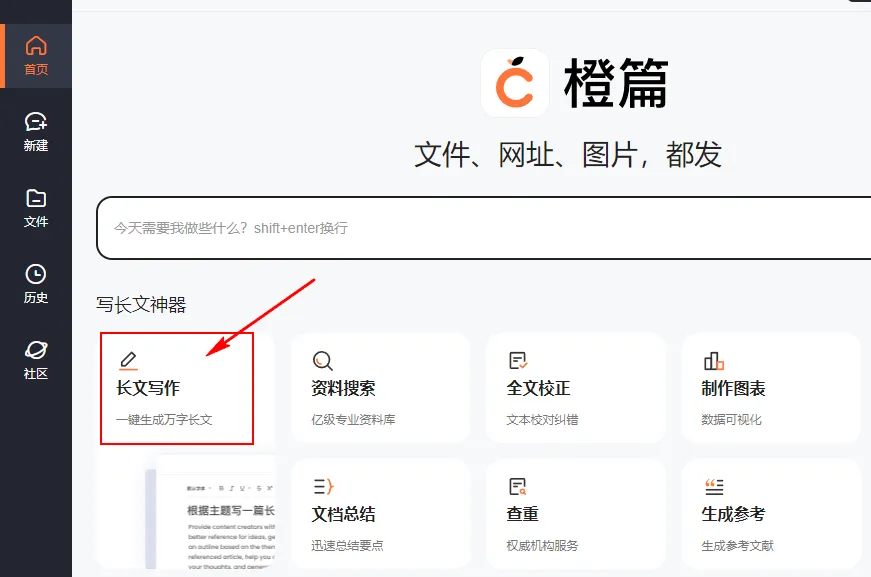This screenshot has width=871, height=577.
Task: Click the quote icon on 生成参考 card
Action: click(714, 487)
